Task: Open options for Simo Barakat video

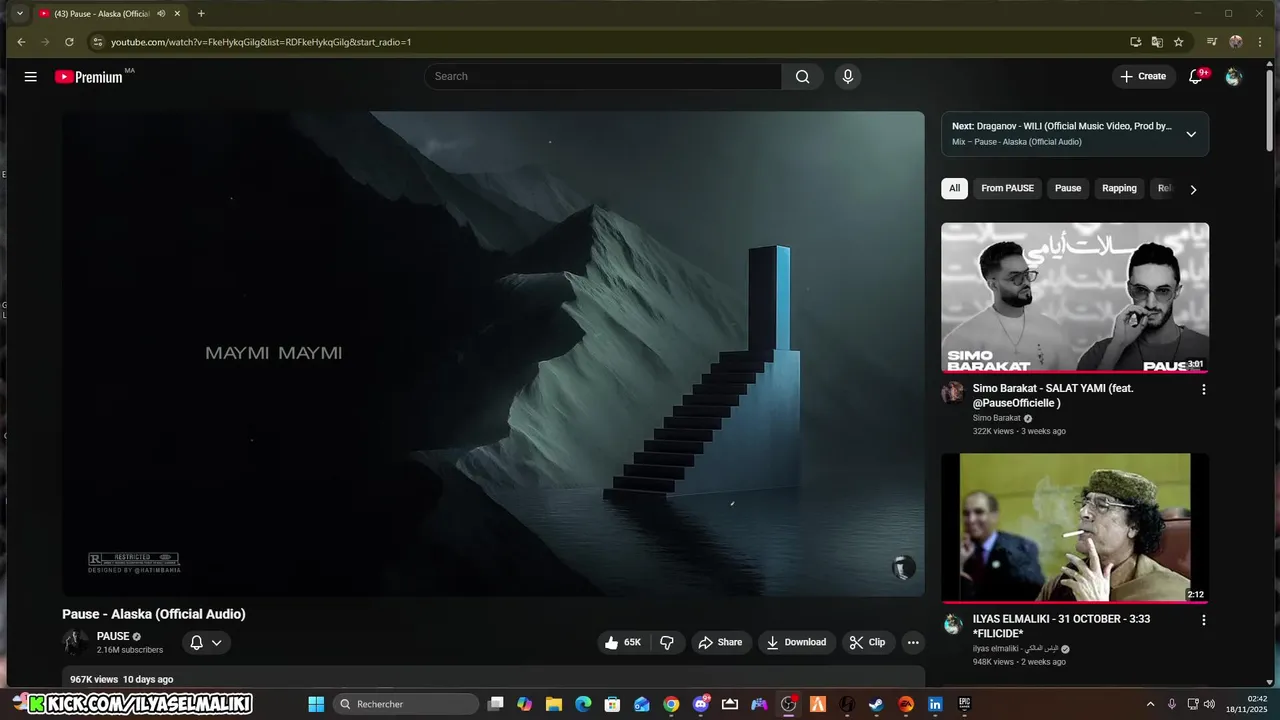Action: tap(1203, 389)
